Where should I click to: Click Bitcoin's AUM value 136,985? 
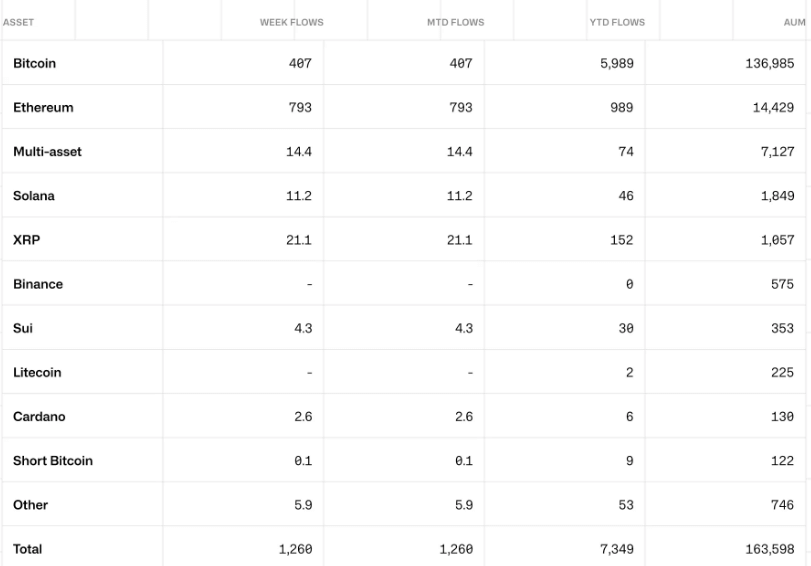[769, 63]
